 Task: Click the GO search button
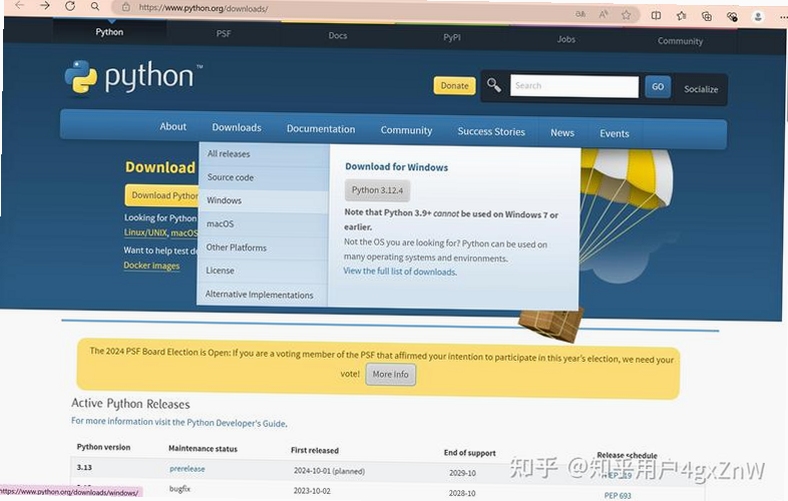point(657,87)
